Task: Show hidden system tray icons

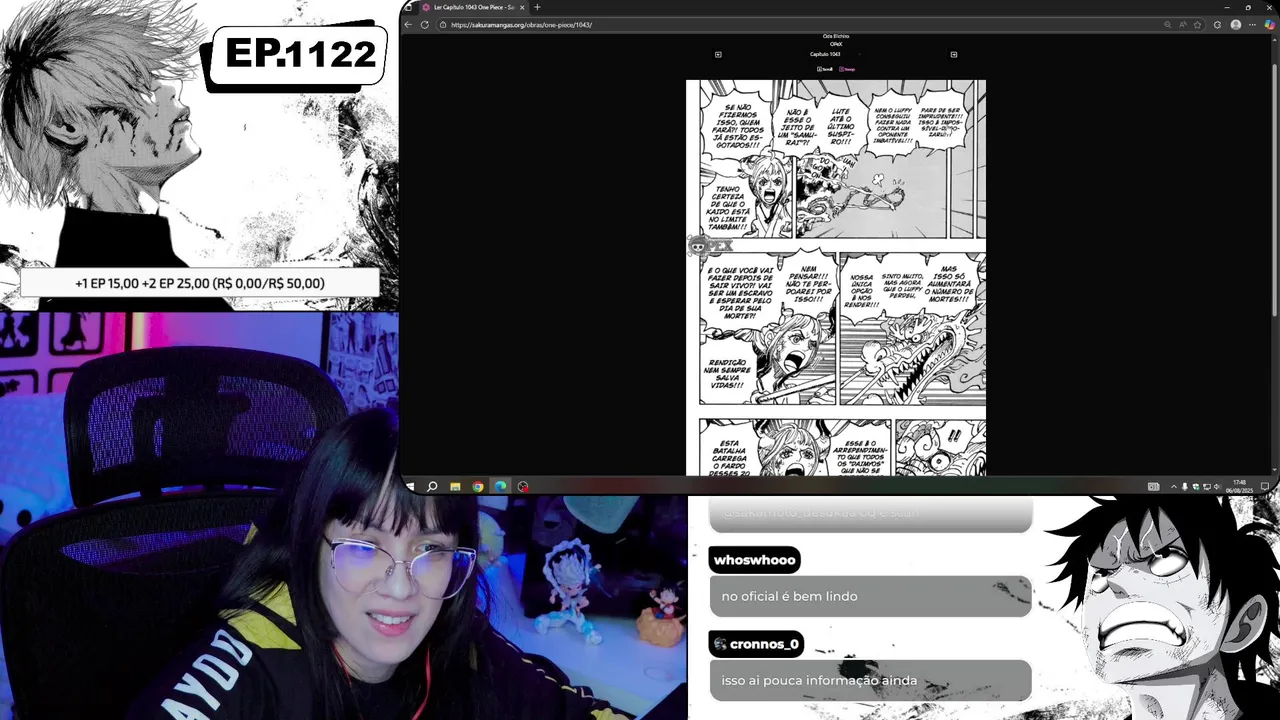Action: pos(1174,487)
